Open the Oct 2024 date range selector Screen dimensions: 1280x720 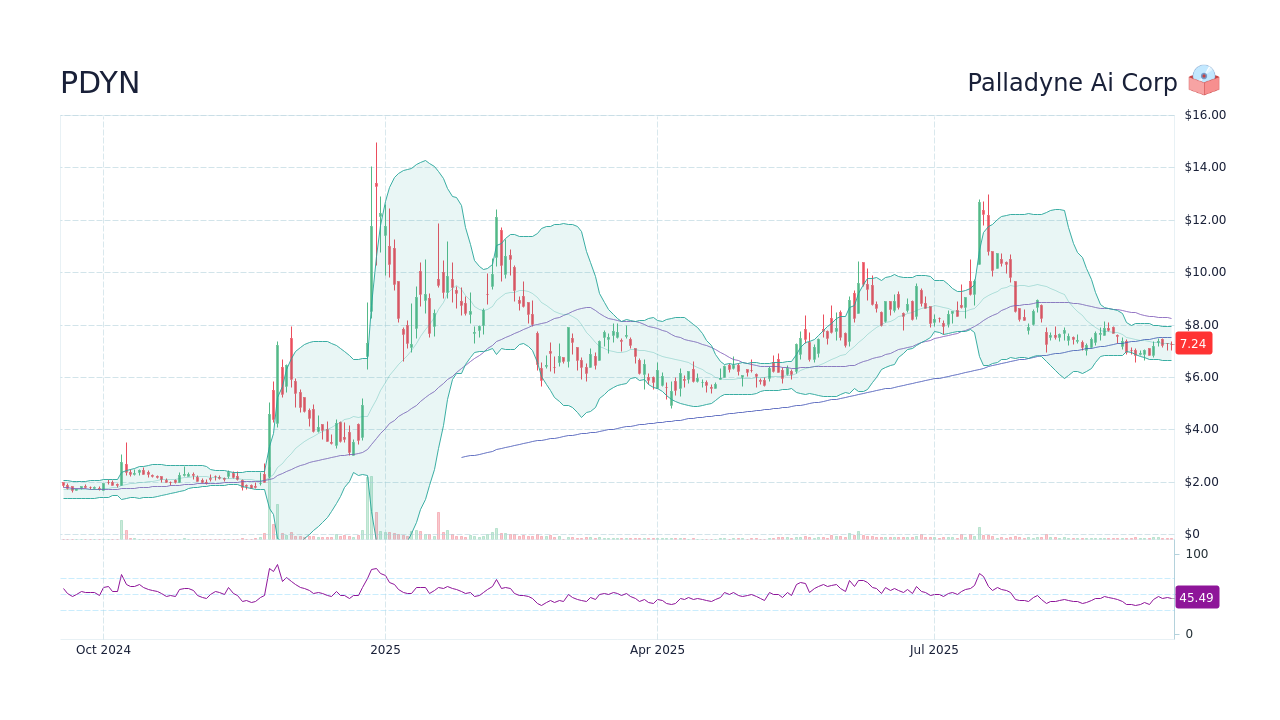coord(103,649)
